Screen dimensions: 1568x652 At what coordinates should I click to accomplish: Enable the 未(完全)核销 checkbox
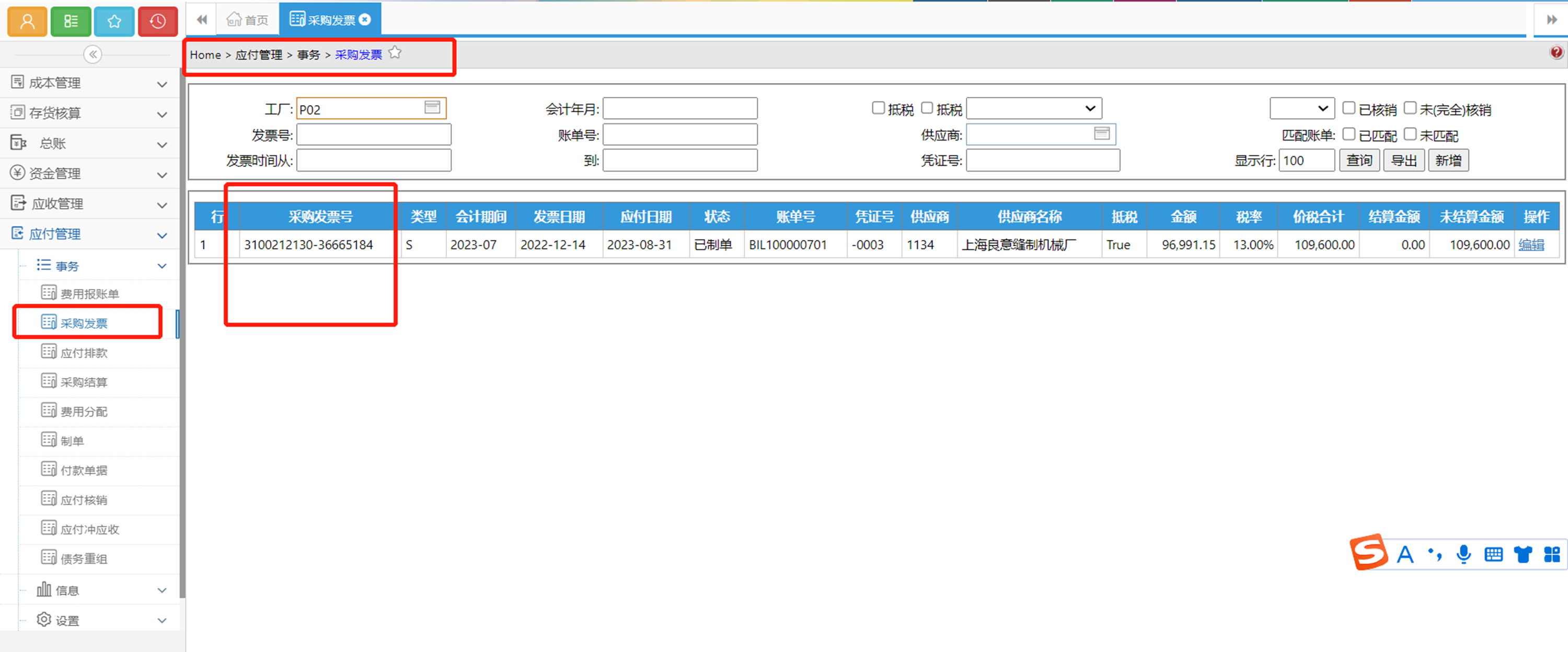click(x=1410, y=108)
